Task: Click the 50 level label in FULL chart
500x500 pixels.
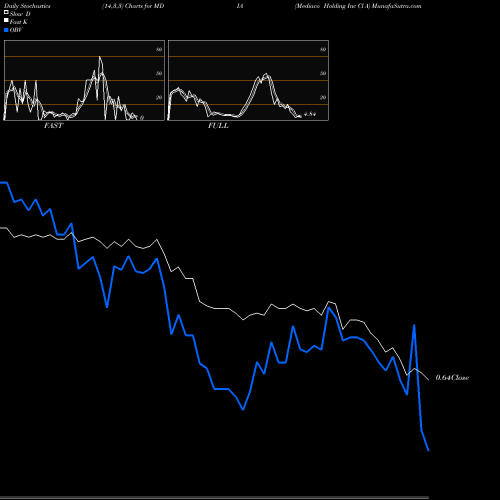Action: pyautogui.click(x=323, y=73)
